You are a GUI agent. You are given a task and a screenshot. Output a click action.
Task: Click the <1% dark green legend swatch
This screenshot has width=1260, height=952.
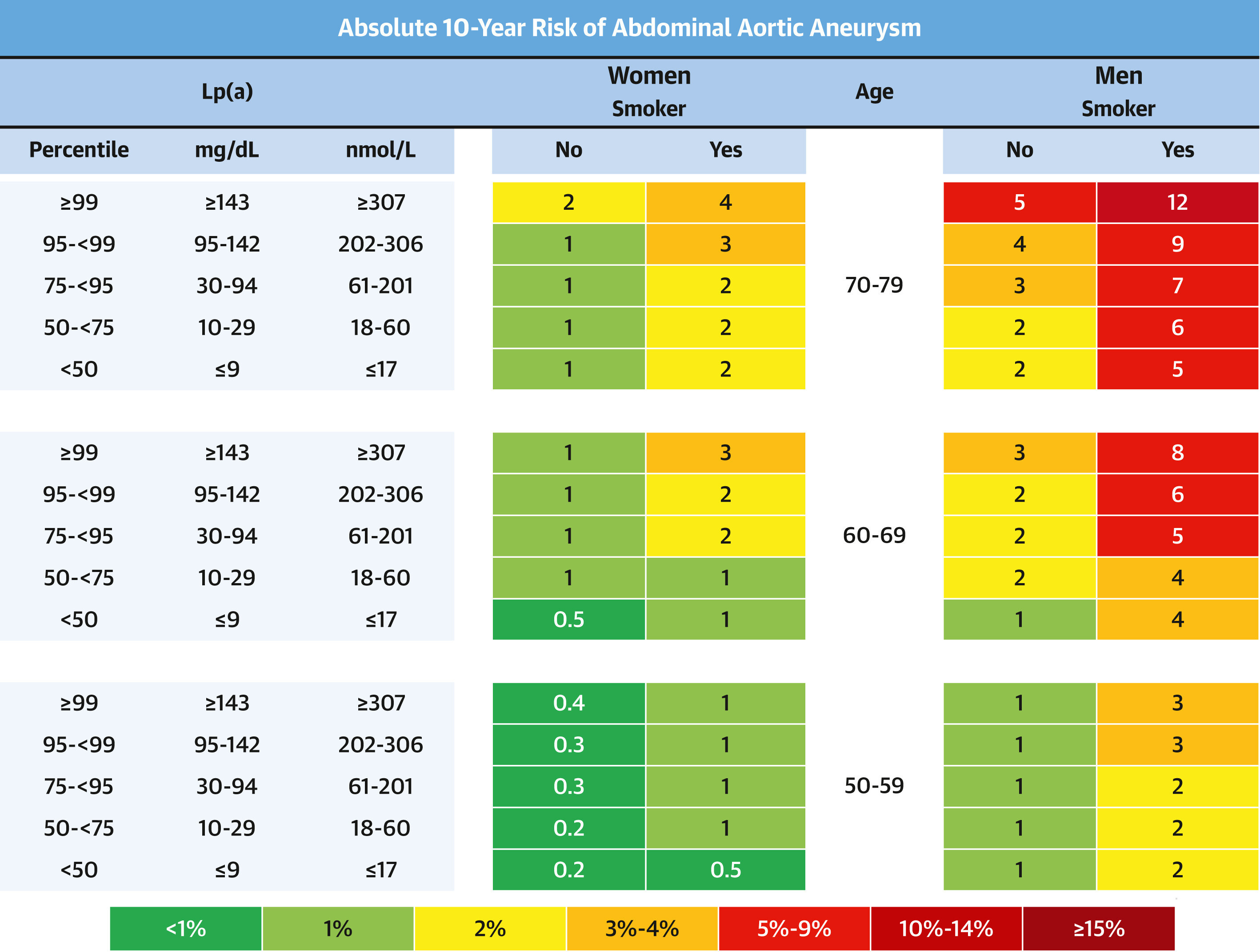coord(186,928)
